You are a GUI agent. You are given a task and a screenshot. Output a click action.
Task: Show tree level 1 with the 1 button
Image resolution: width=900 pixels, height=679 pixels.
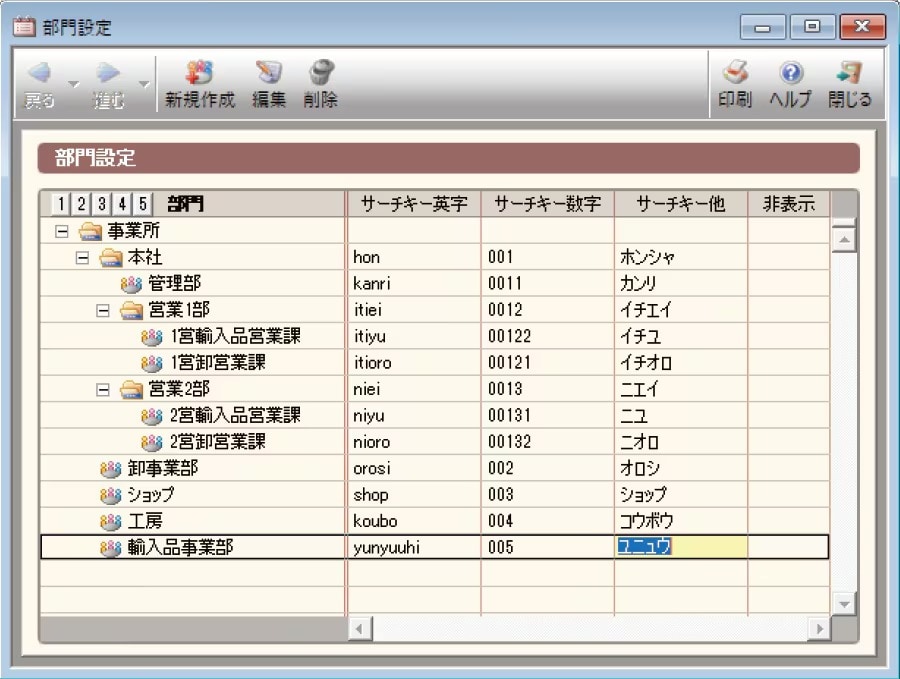61,203
